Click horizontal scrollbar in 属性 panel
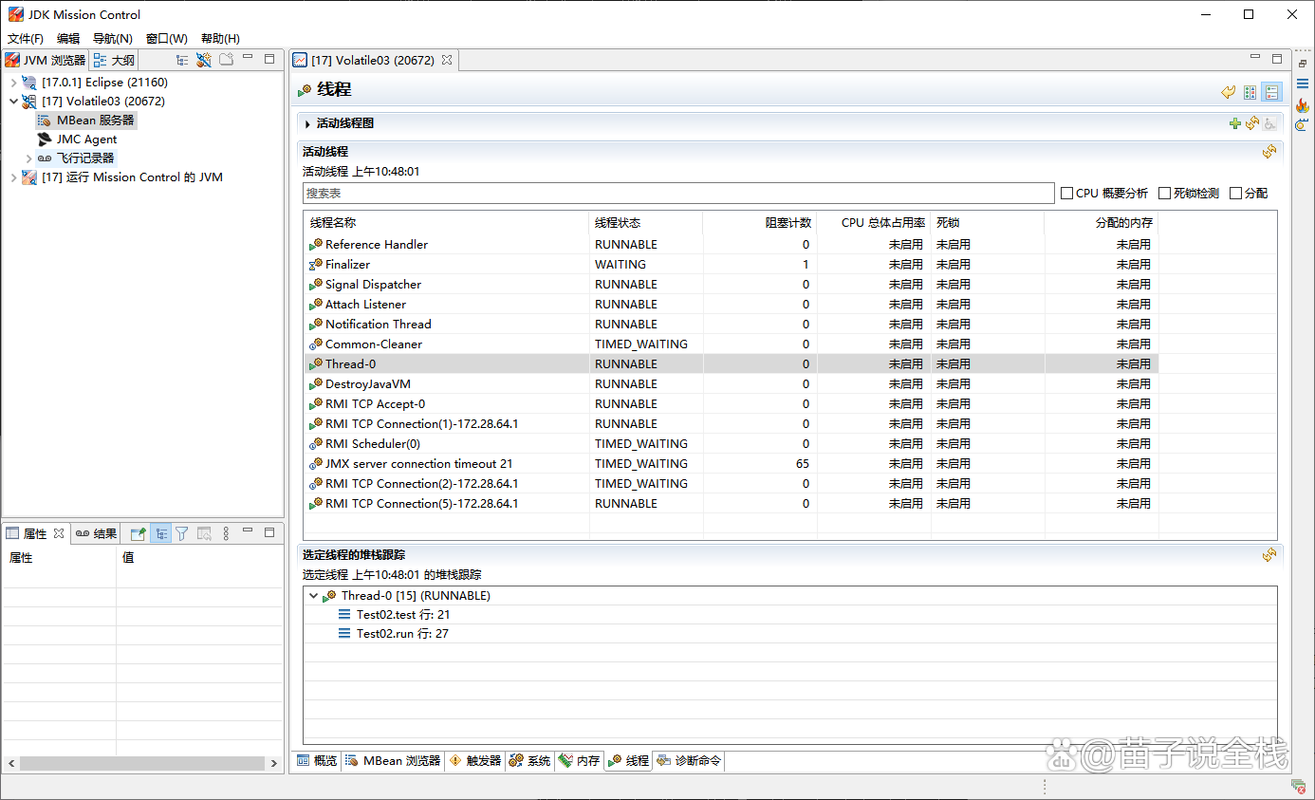 142,762
